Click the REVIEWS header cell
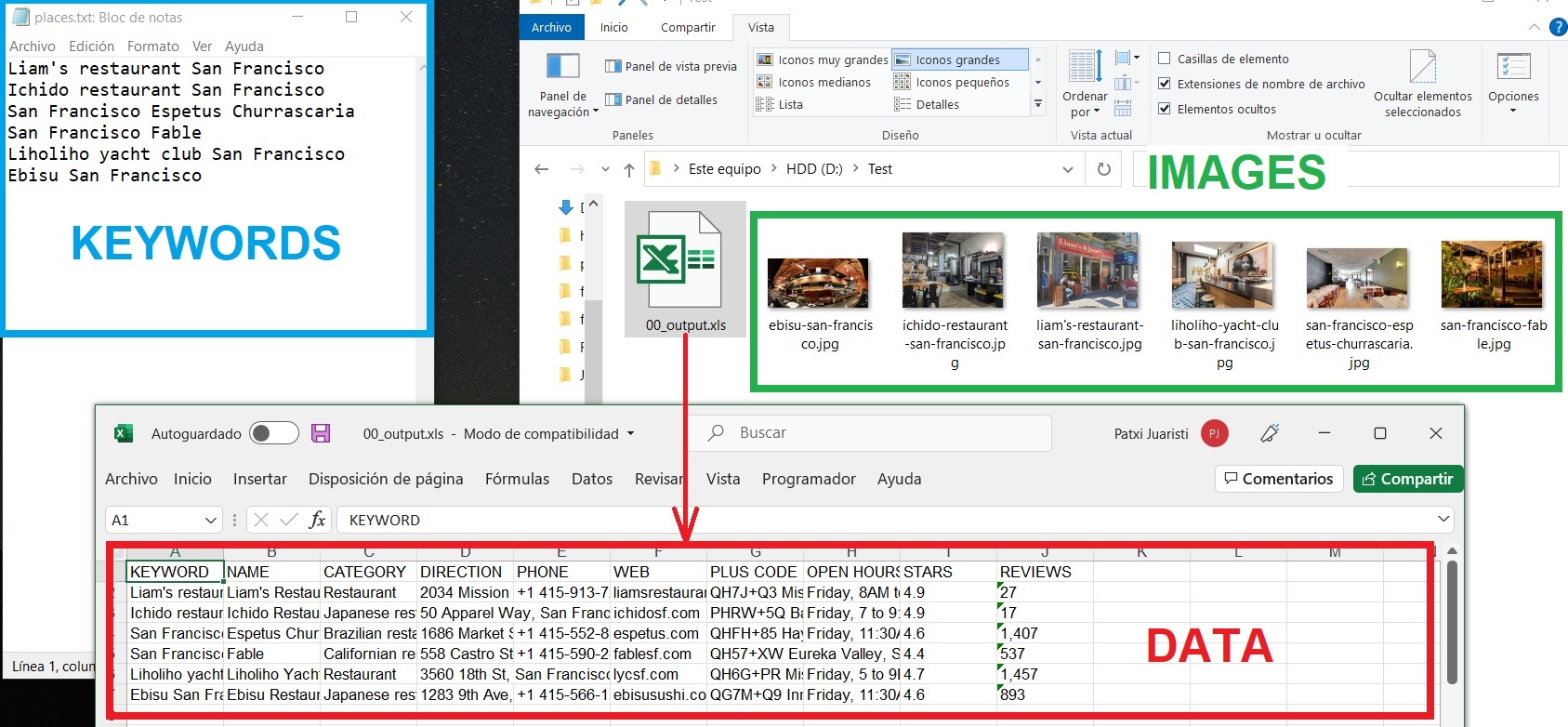This screenshot has height=727, width=1568. [x=1045, y=572]
